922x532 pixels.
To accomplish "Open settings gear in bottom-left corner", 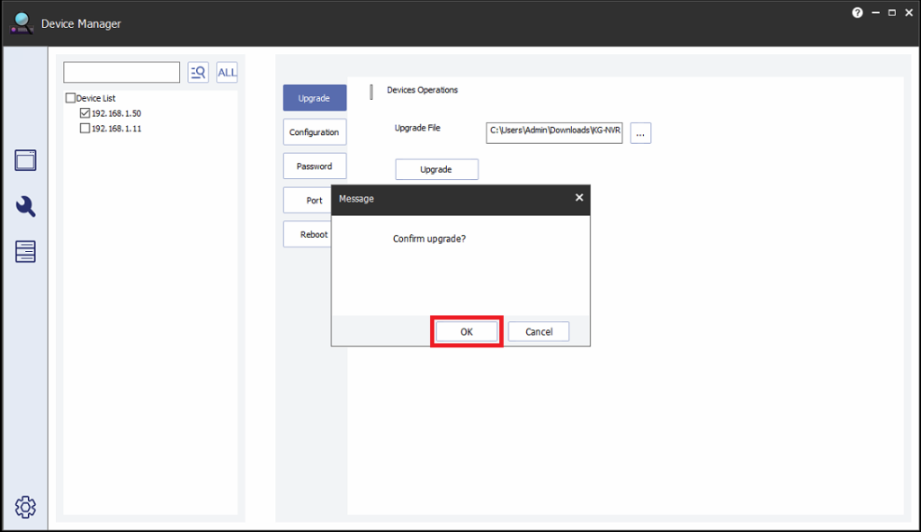I will pyautogui.click(x=26, y=507).
